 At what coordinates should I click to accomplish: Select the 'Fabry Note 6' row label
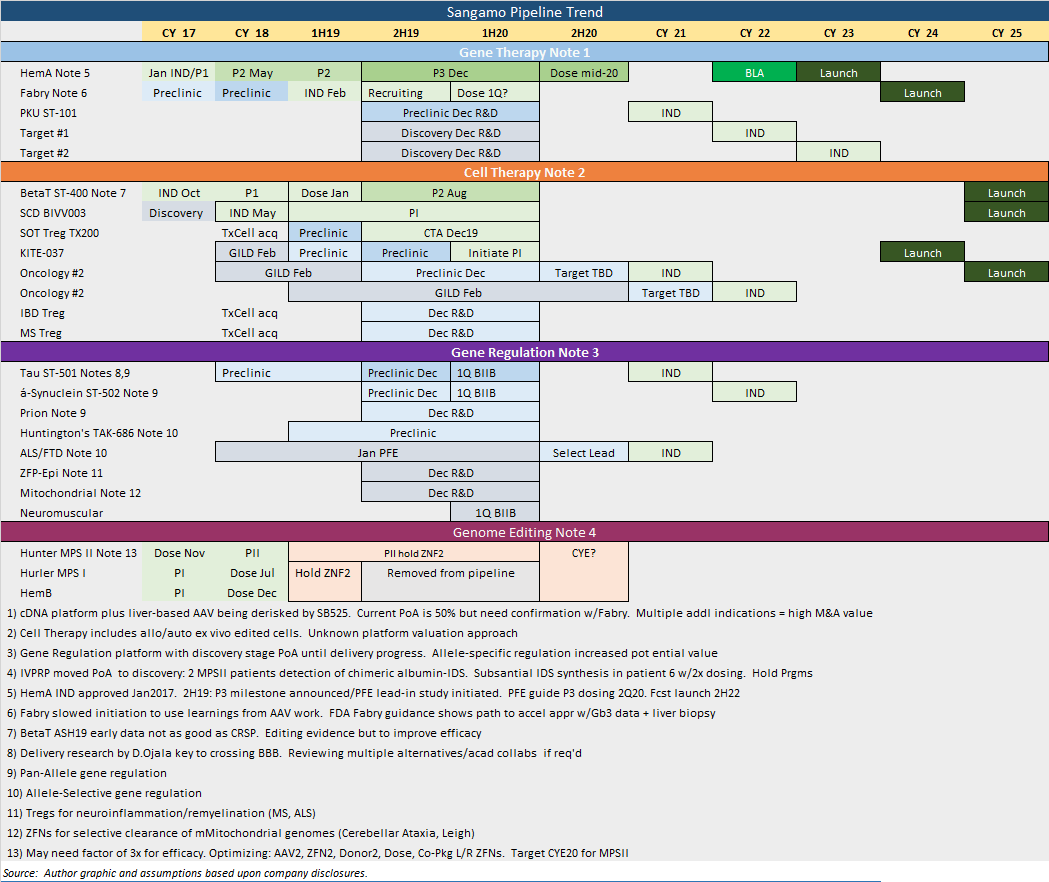click(54, 93)
